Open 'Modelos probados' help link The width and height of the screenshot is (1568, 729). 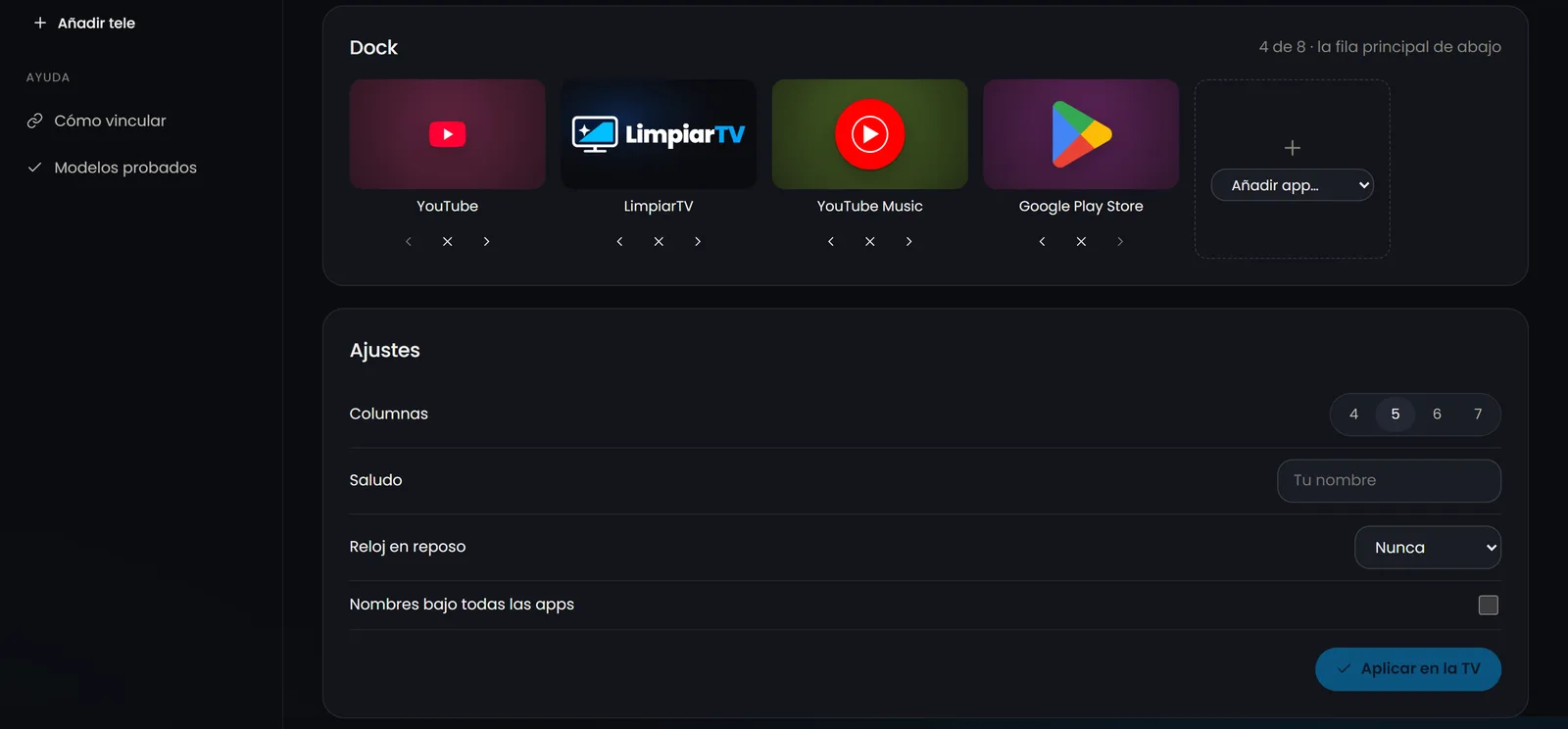[112, 168]
